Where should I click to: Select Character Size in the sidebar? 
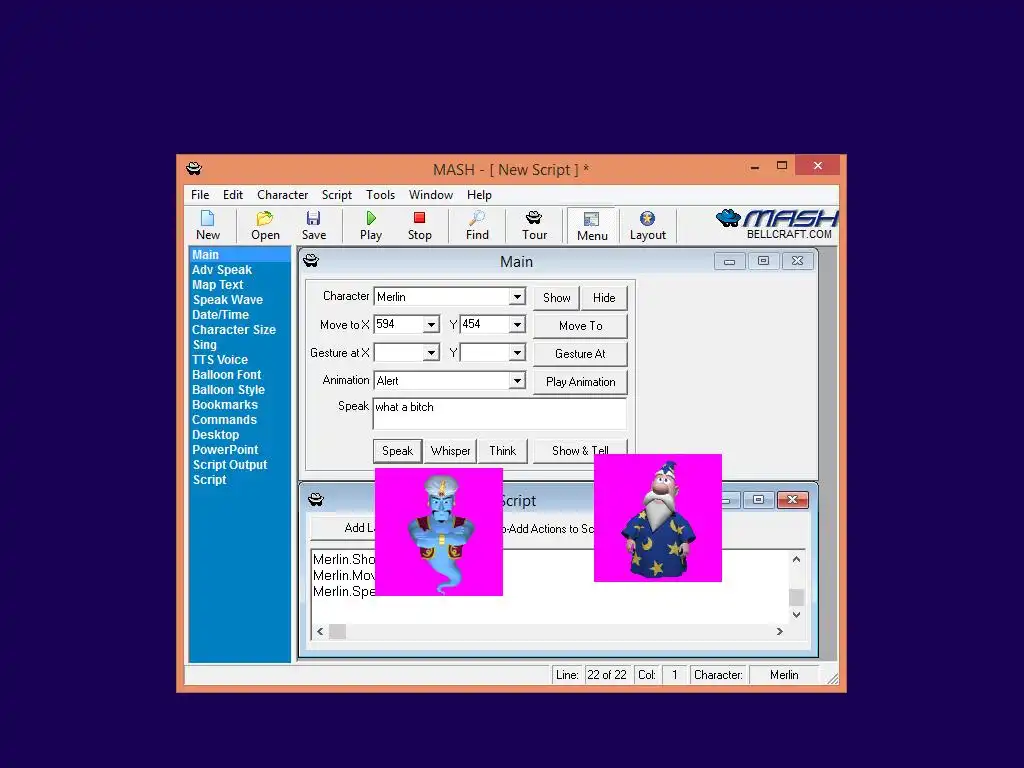[234, 330]
